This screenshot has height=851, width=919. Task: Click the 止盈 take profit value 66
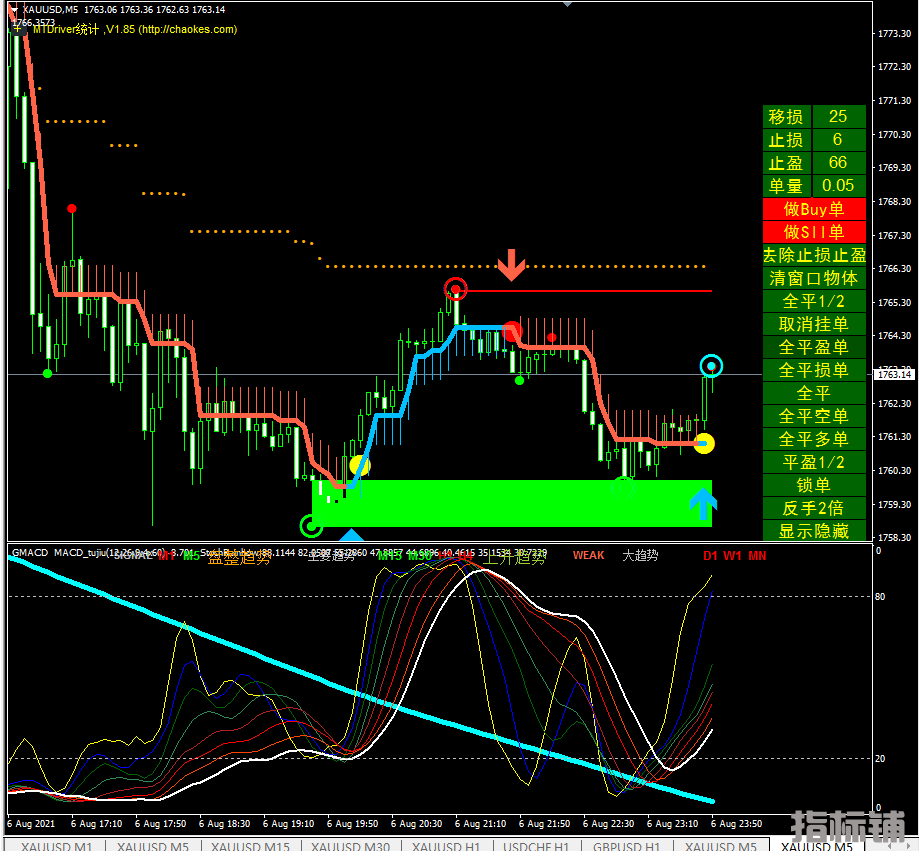tap(837, 162)
